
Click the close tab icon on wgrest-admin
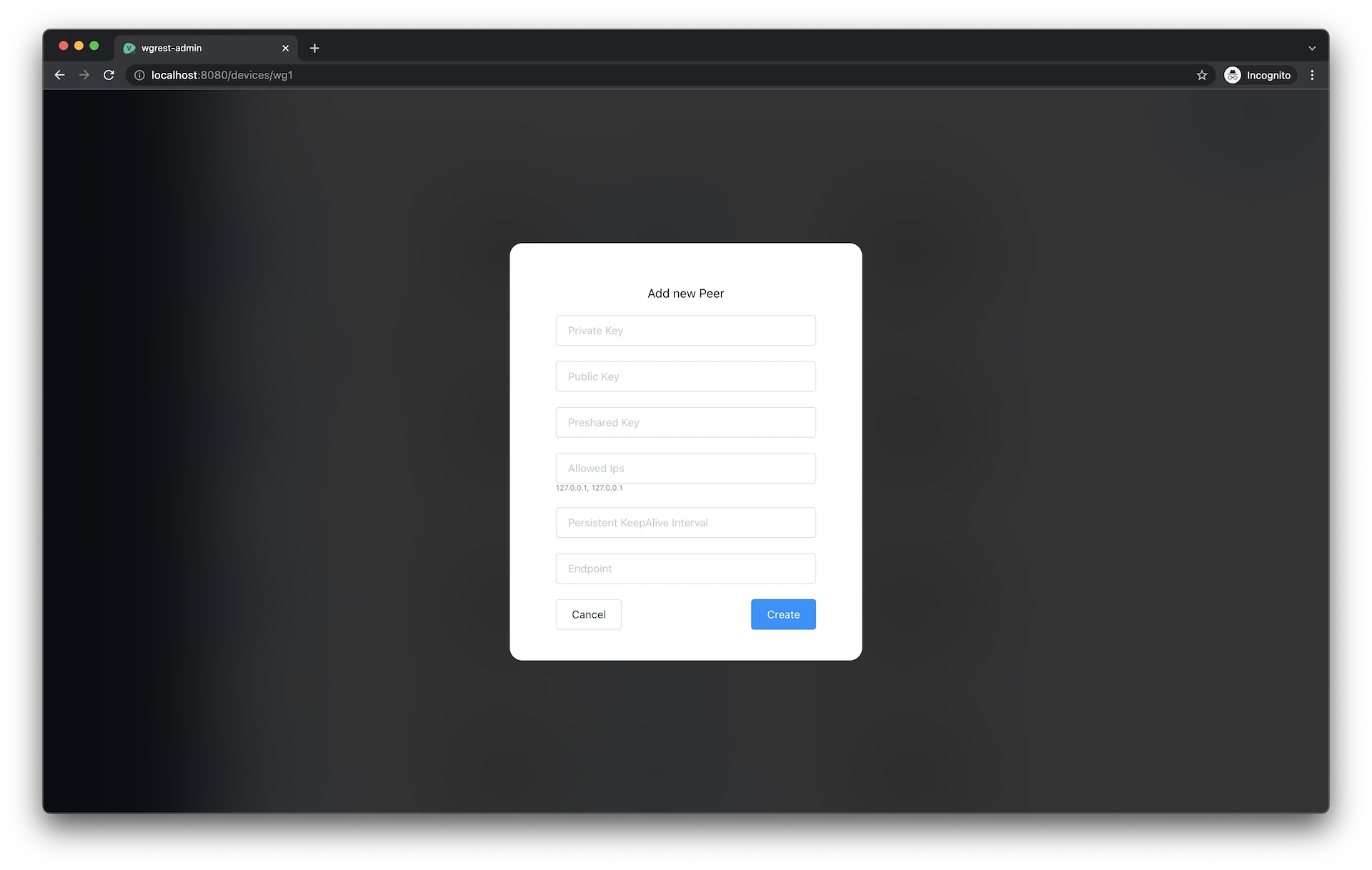coord(283,47)
